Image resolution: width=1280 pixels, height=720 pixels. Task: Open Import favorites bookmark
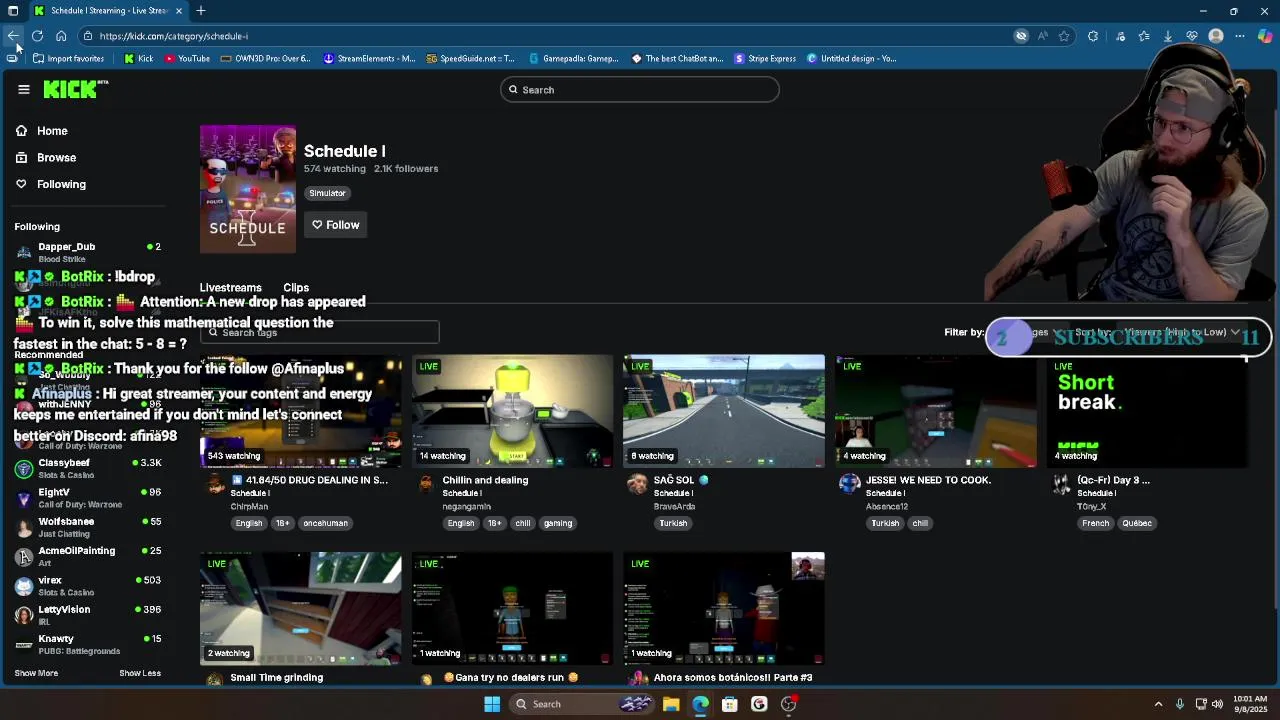pyautogui.click(x=68, y=58)
